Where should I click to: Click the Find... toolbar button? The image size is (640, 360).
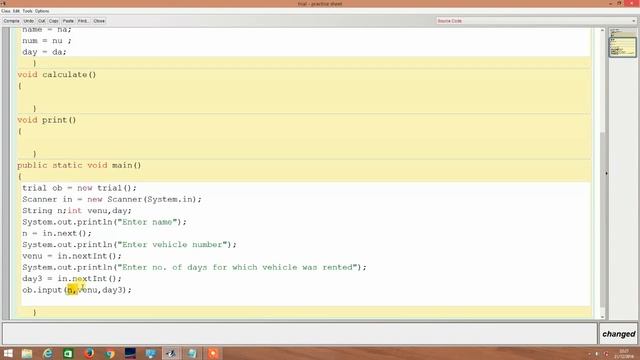click(83, 21)
